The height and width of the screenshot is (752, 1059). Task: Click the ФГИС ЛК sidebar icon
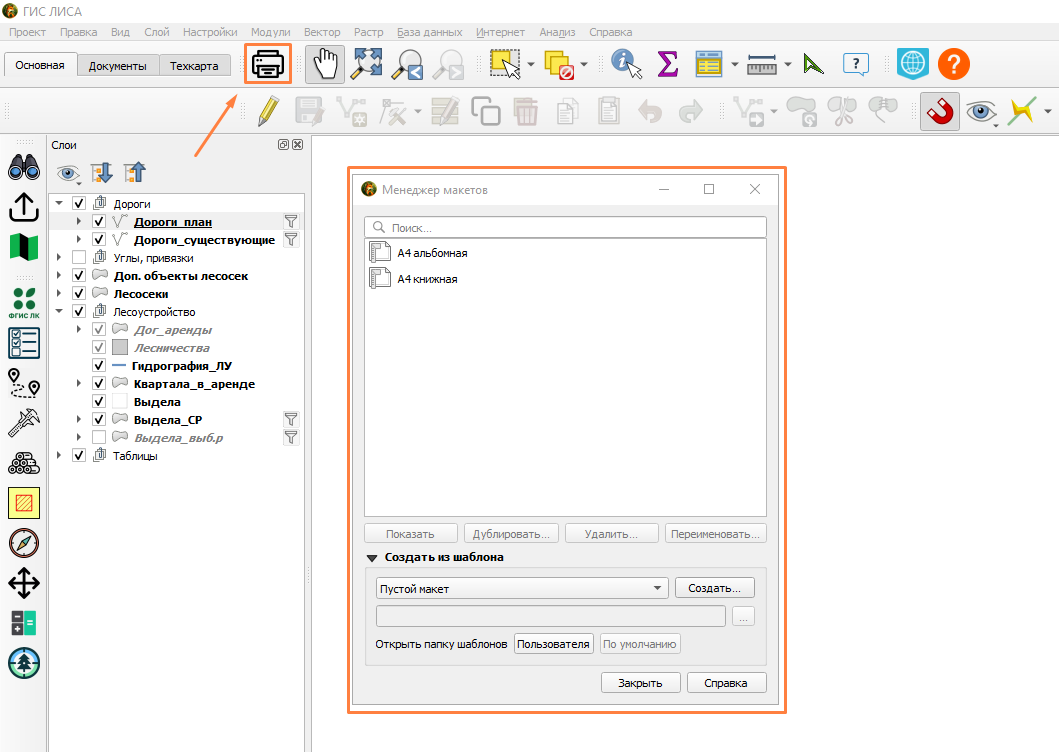[x=24, y=302]
